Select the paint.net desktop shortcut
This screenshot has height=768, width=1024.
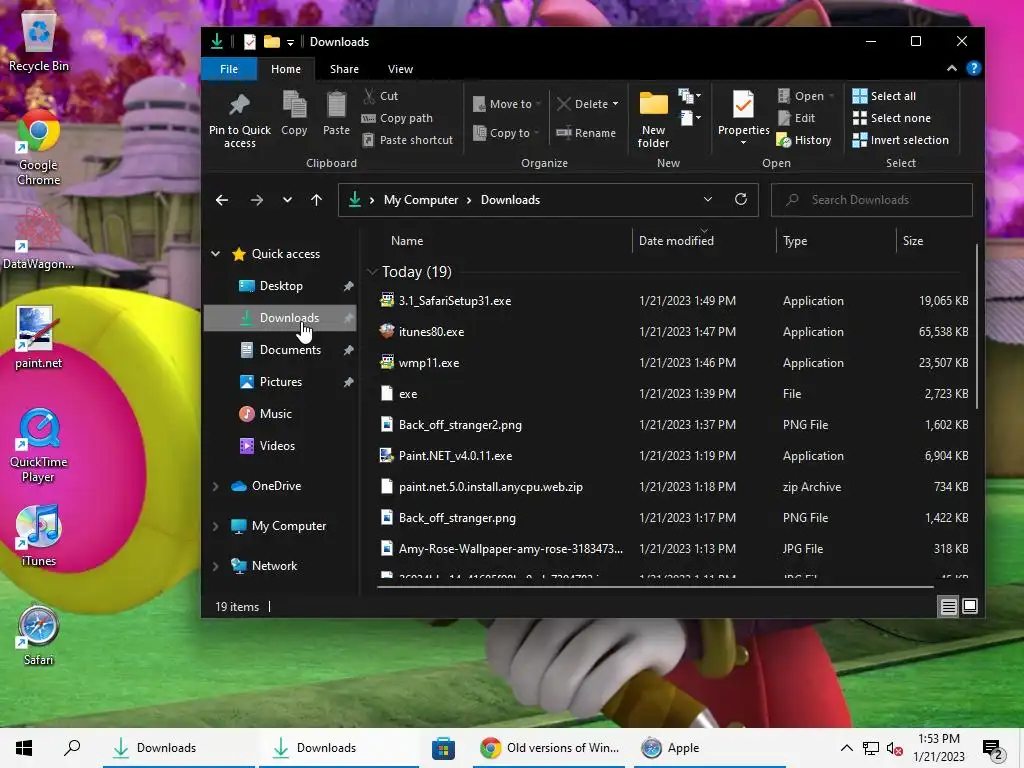pyautogui.click(x=39, y=337)
